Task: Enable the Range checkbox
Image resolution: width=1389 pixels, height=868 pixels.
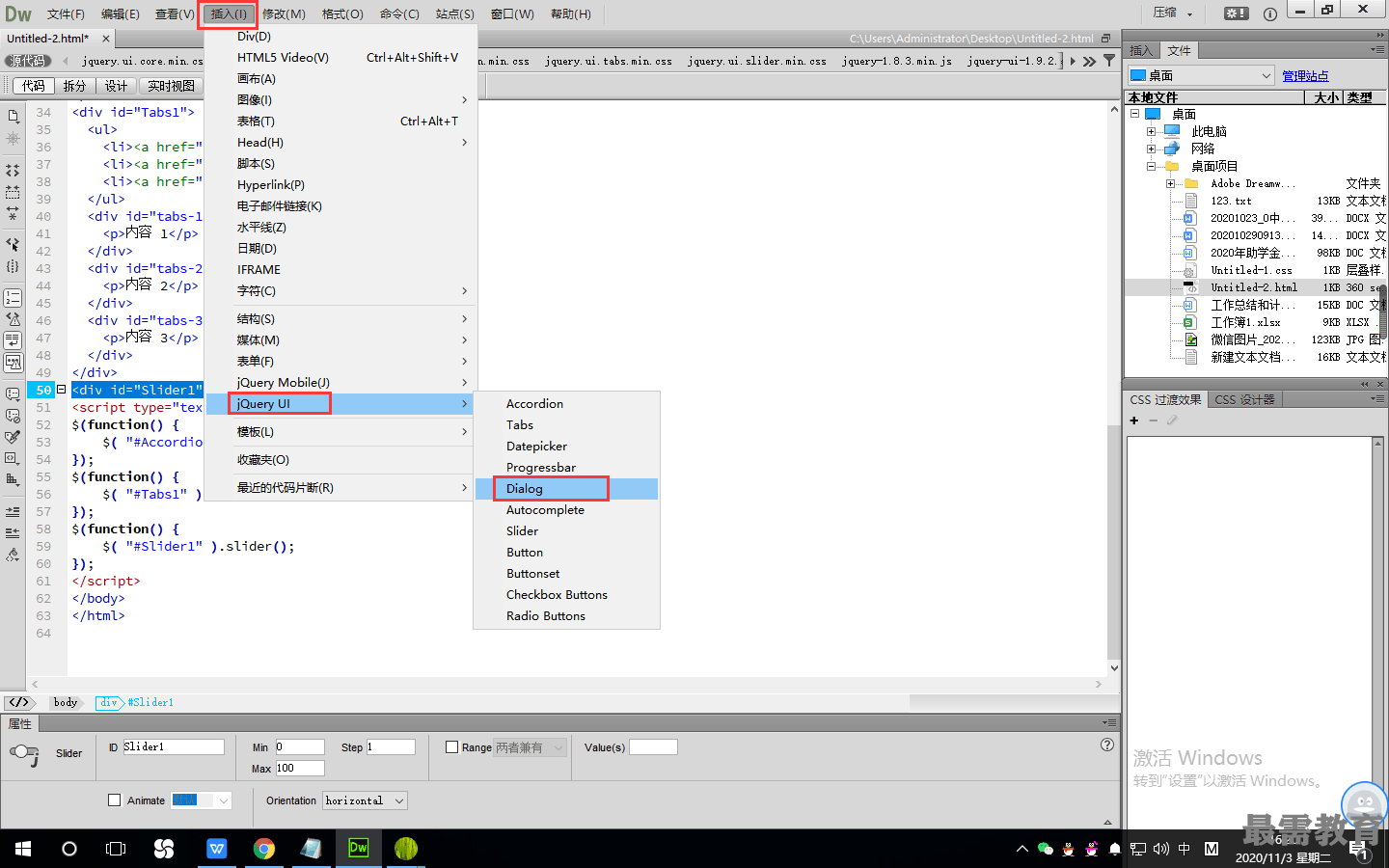Action: pos(451,747)
